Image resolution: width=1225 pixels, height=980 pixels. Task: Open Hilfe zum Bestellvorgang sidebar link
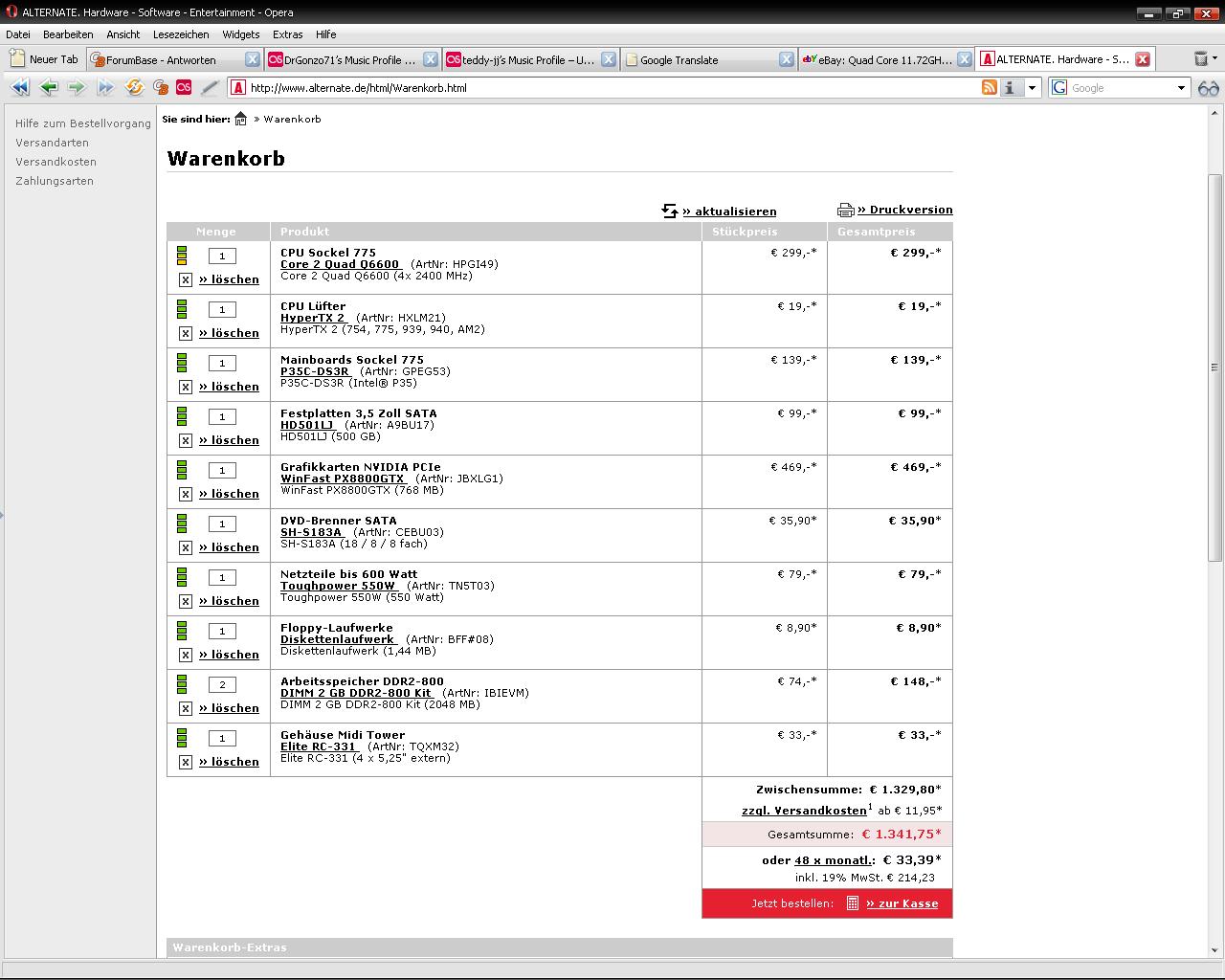coord(83,123)
